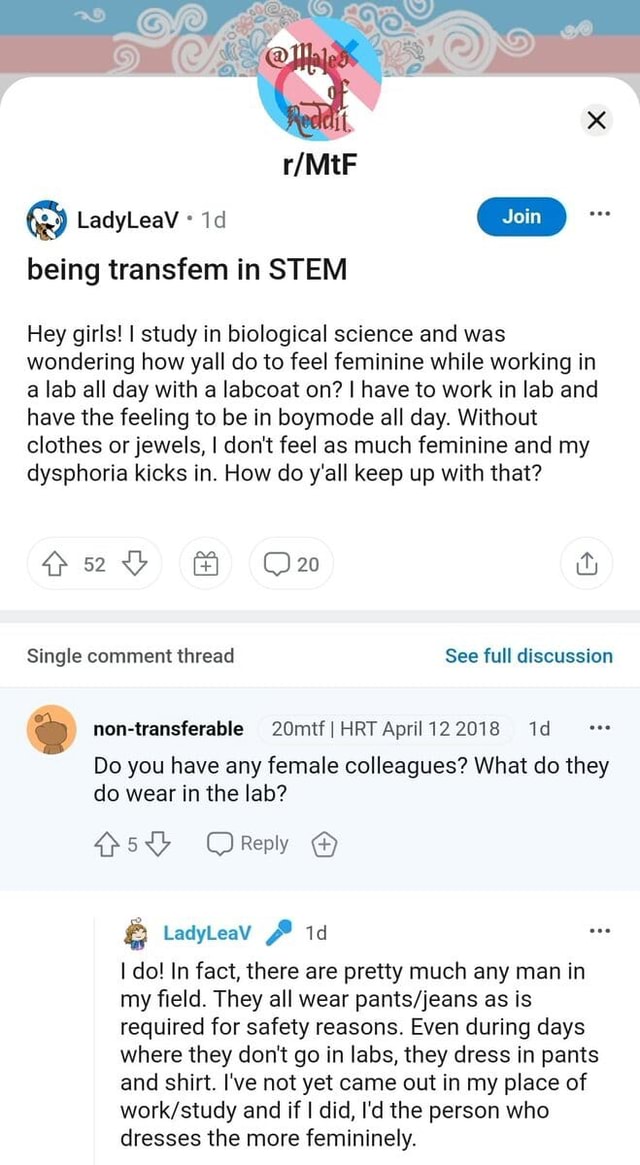
Task: Share the post using the share icon
Action: [586, 563]
